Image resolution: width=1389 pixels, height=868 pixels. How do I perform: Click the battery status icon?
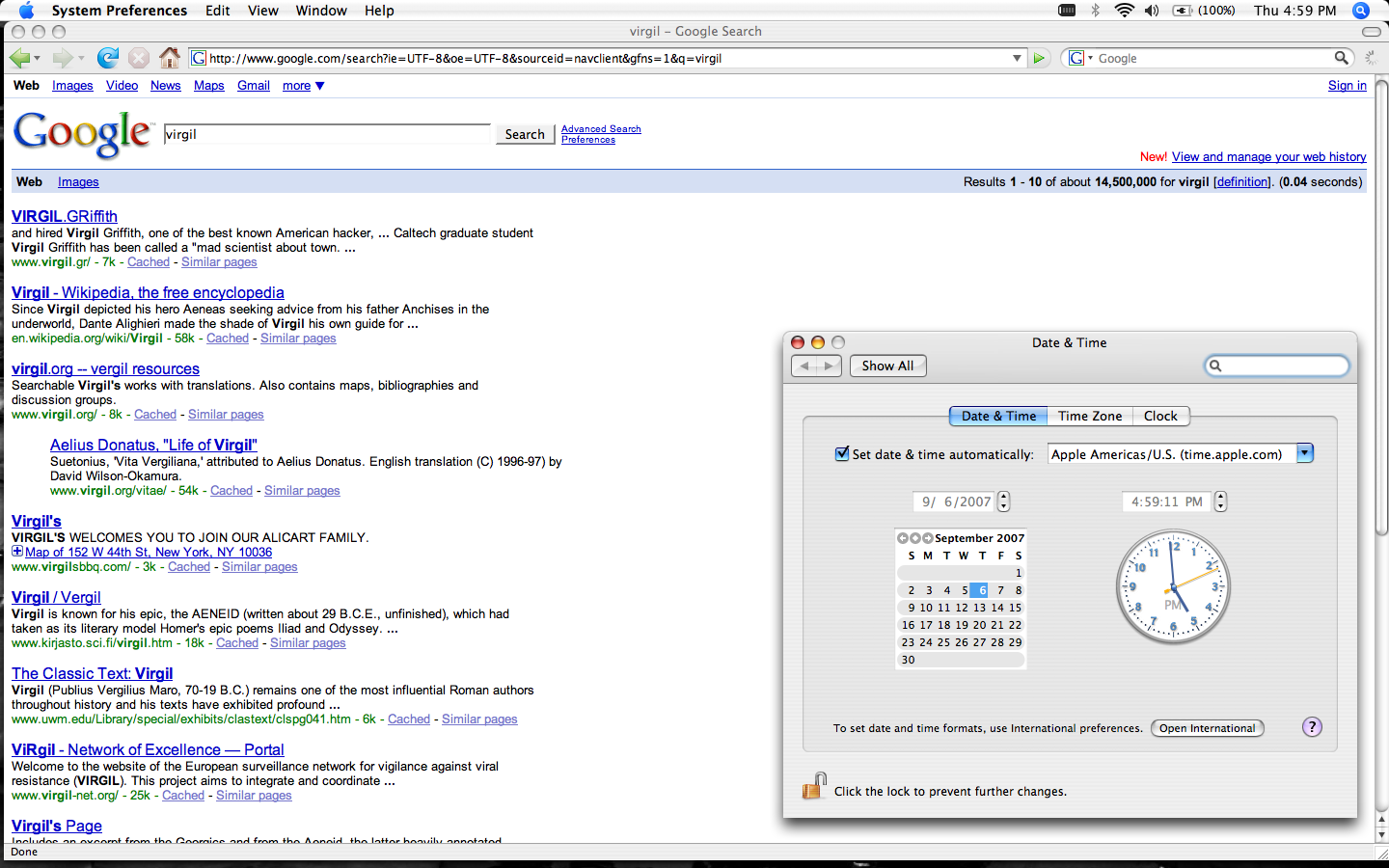coord(1183,11)
